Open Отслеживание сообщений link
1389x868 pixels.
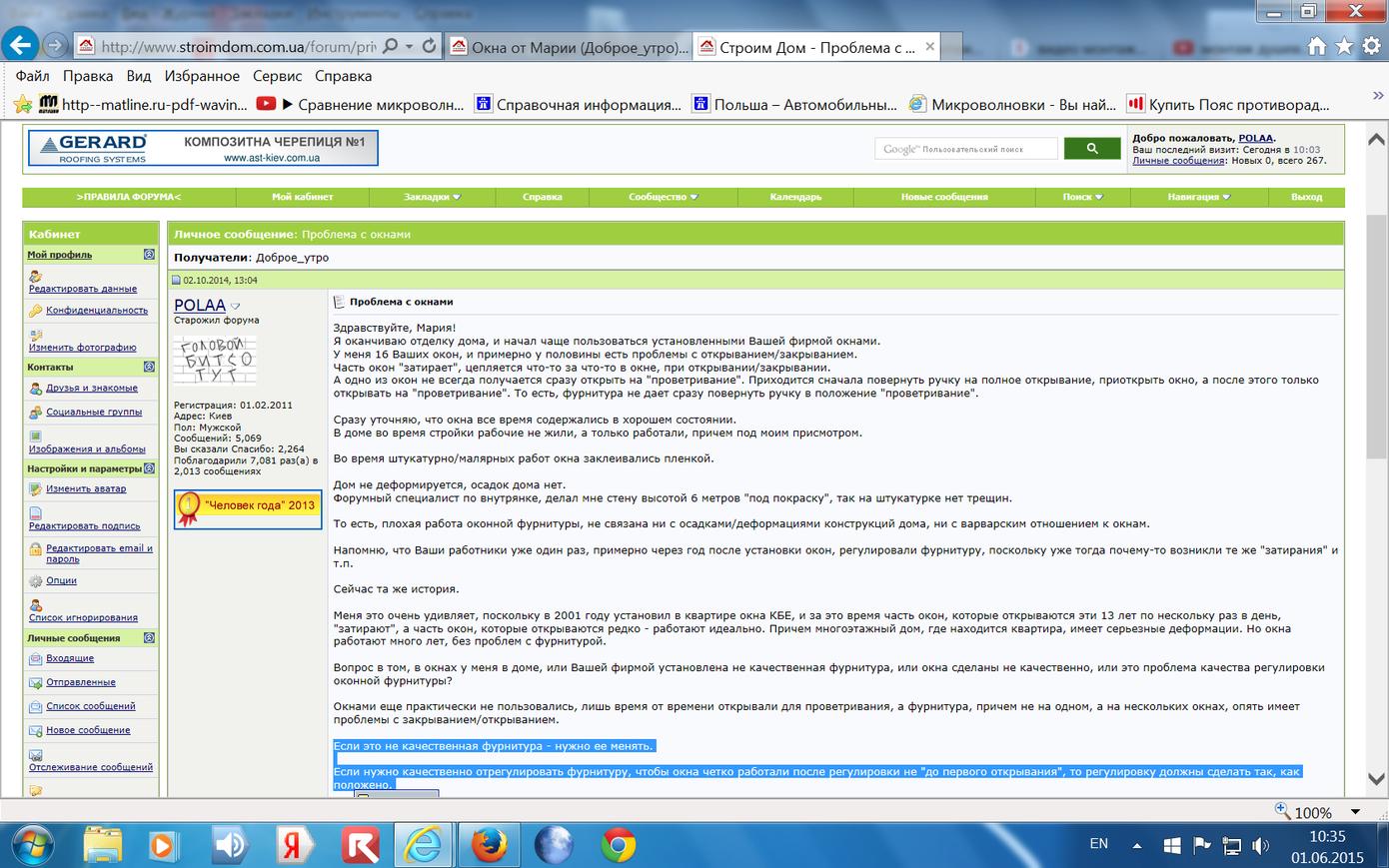tap(91, 767)
